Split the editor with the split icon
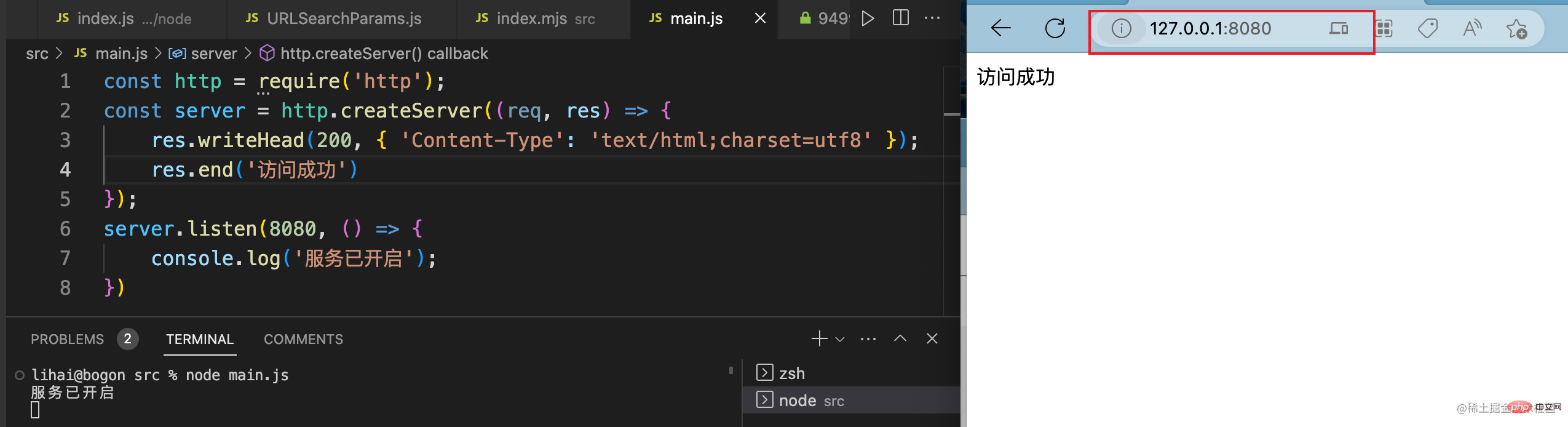 [900, 18]
